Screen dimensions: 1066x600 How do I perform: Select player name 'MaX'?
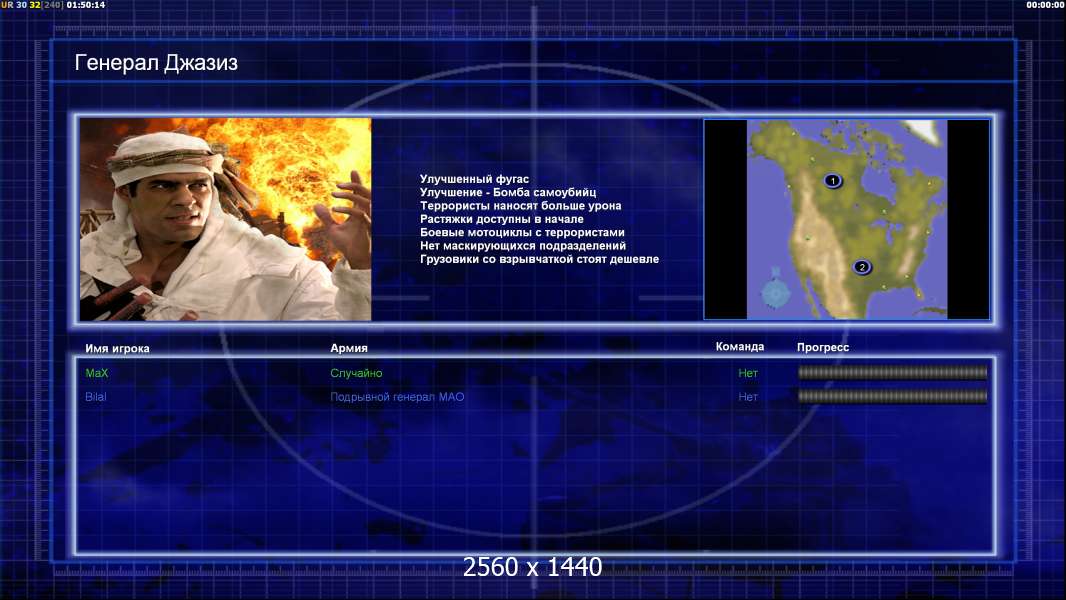pyautogui.click(x=97, y=373)
